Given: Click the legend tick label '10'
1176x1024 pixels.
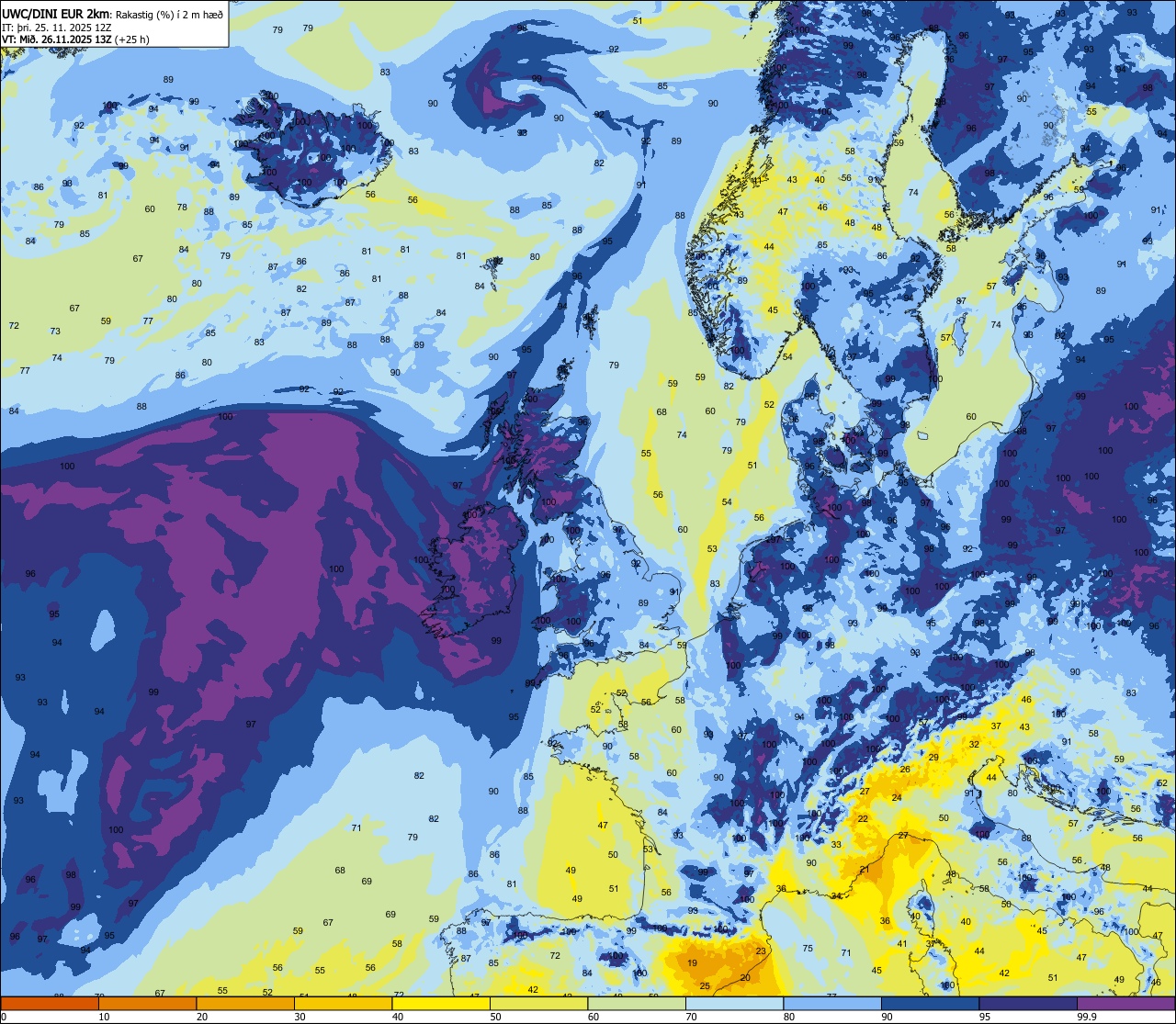Looking at the screenshot, I should (104, 1017).
